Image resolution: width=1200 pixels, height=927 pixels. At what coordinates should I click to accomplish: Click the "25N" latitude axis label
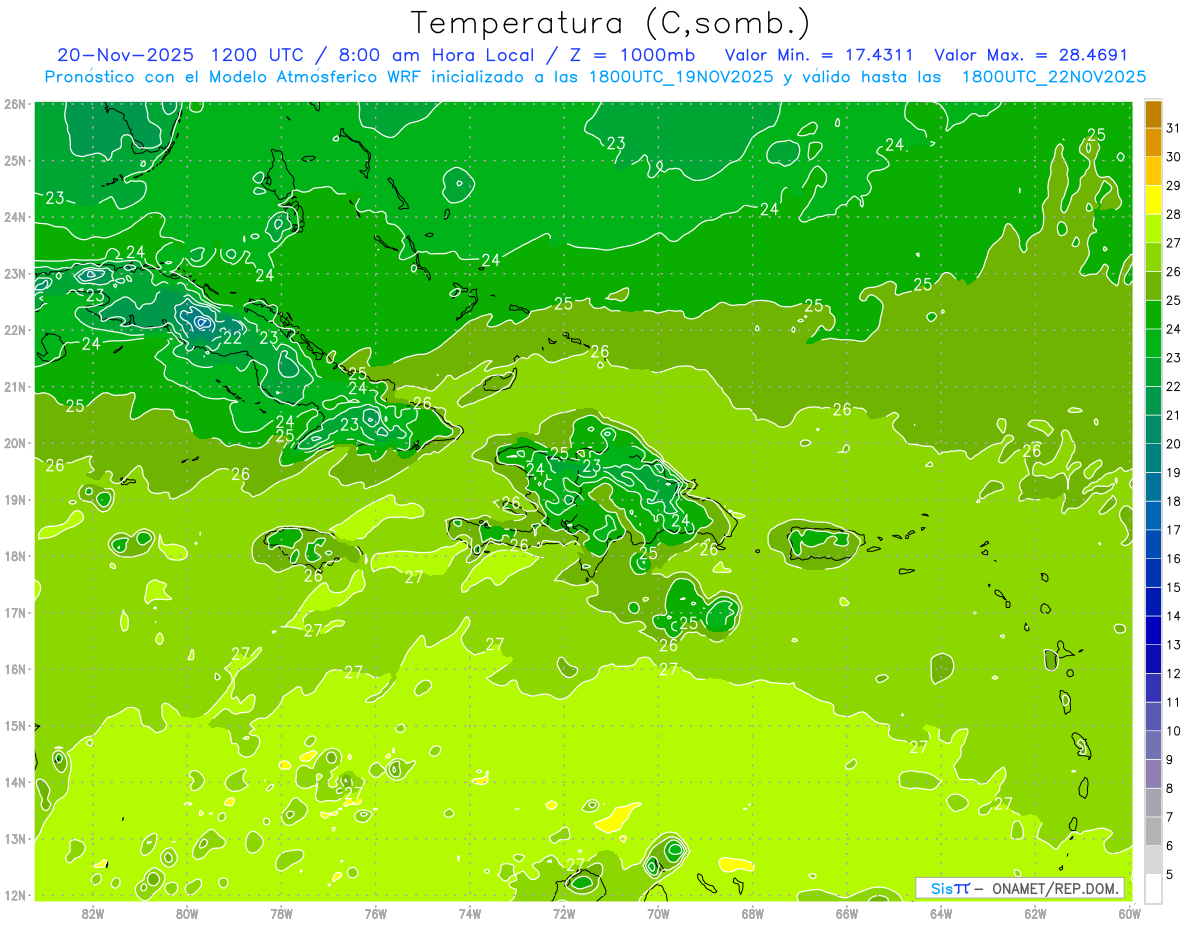tap(15, 160)
